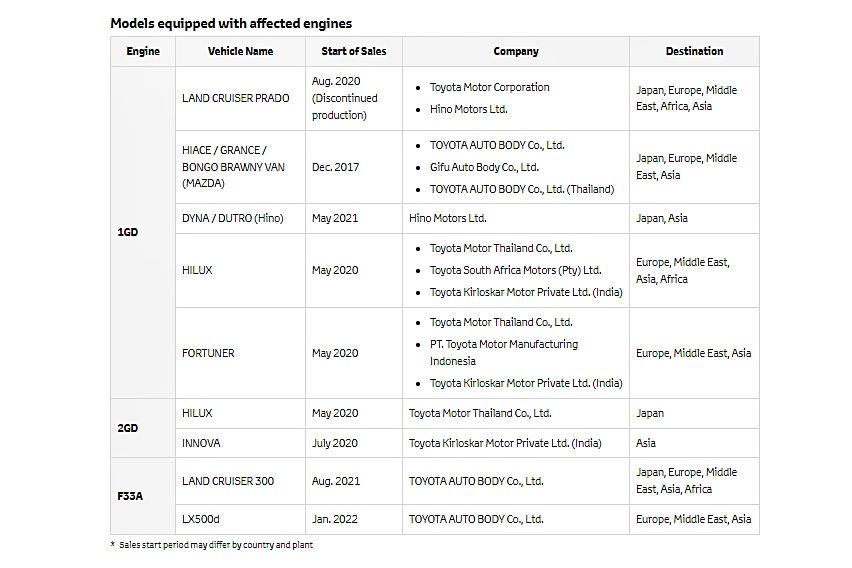This screenshot has height=568, width=852.
Task: Click the Engine column header
Action: click(143, 51)
